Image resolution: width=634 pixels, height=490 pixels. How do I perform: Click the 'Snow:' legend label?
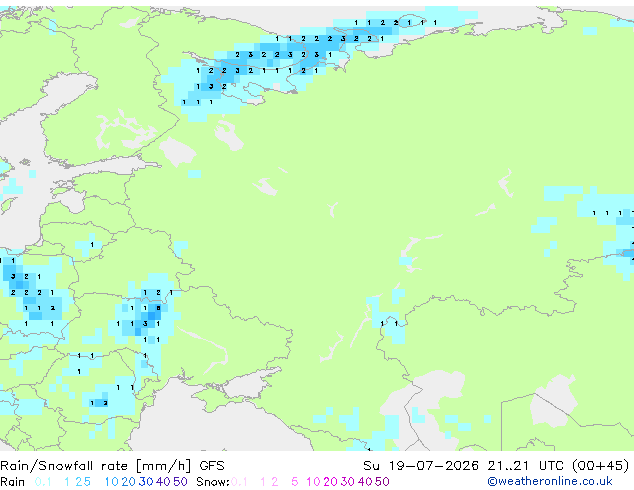tap(213, 482)
